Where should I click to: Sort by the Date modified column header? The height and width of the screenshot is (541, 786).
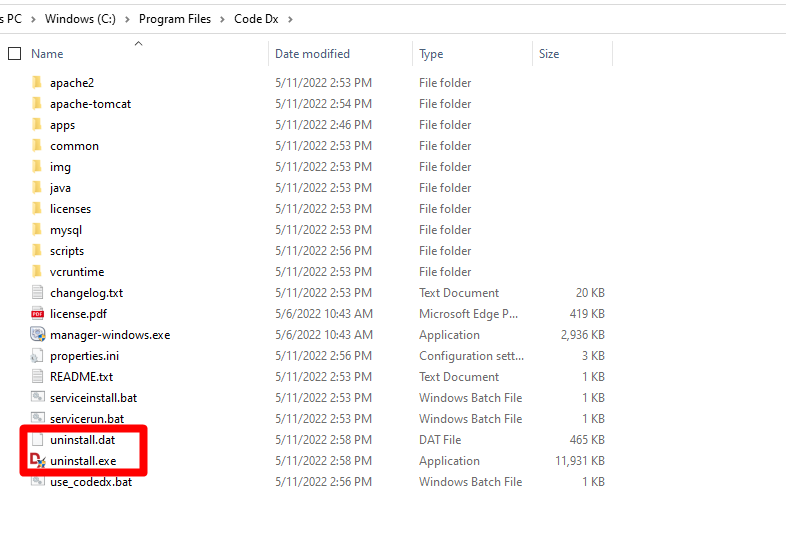click(312, 54)
